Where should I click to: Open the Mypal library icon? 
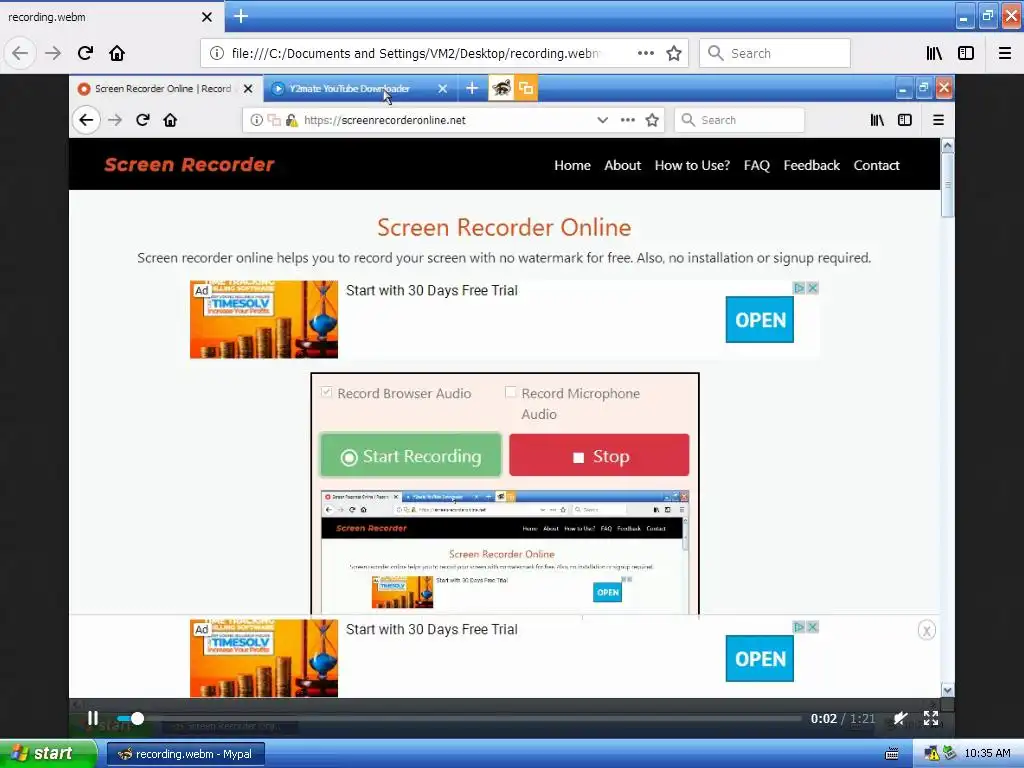[934, 53]
